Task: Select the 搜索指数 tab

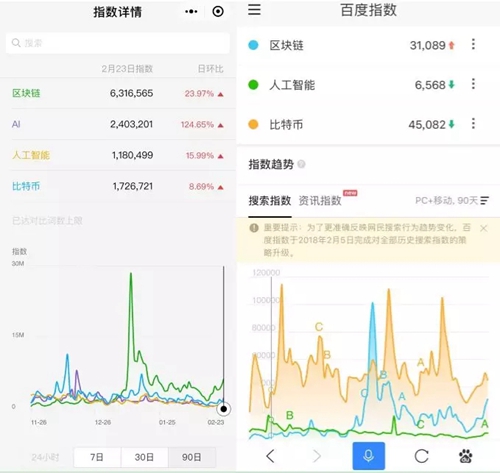Action: coord(270,200)
